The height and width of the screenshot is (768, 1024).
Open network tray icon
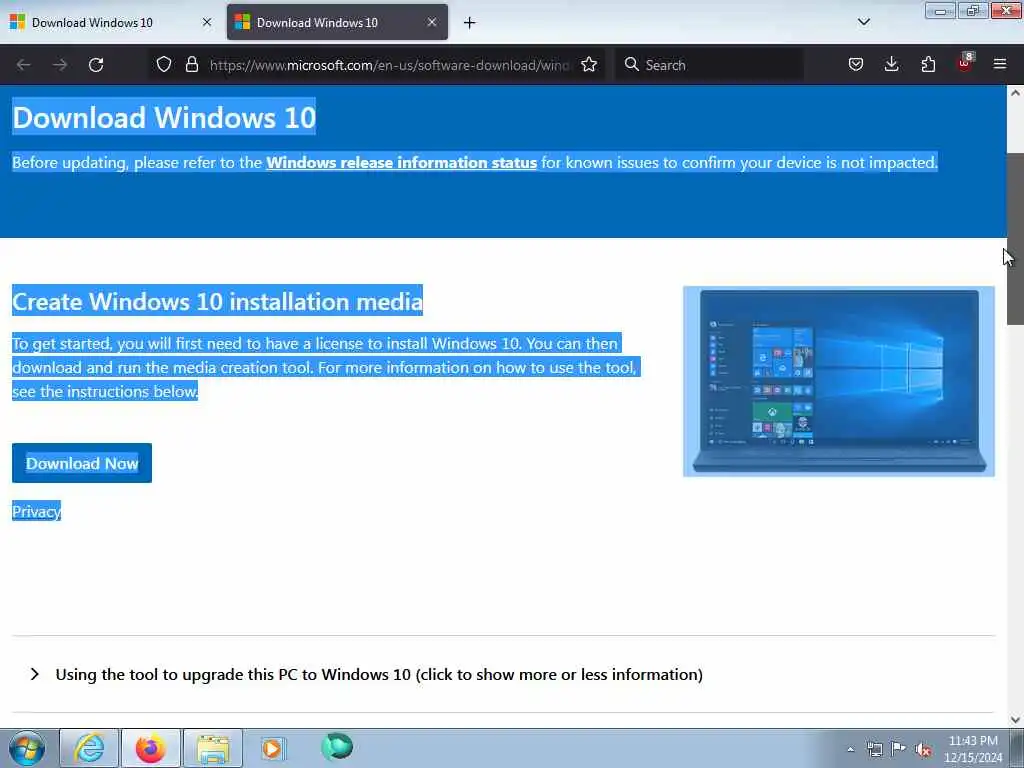coord(874,749)
